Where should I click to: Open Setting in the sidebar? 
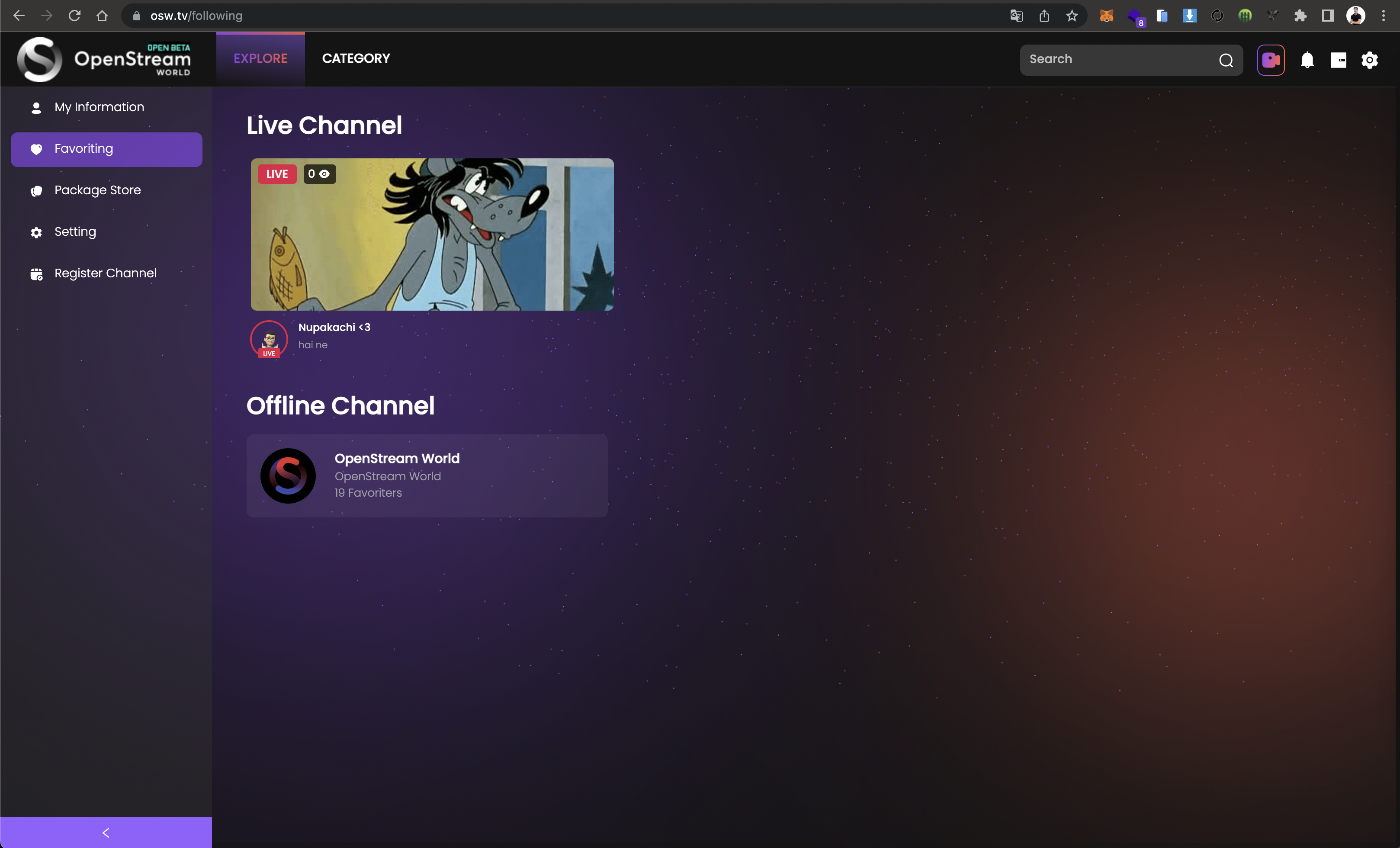coord(106,232)
